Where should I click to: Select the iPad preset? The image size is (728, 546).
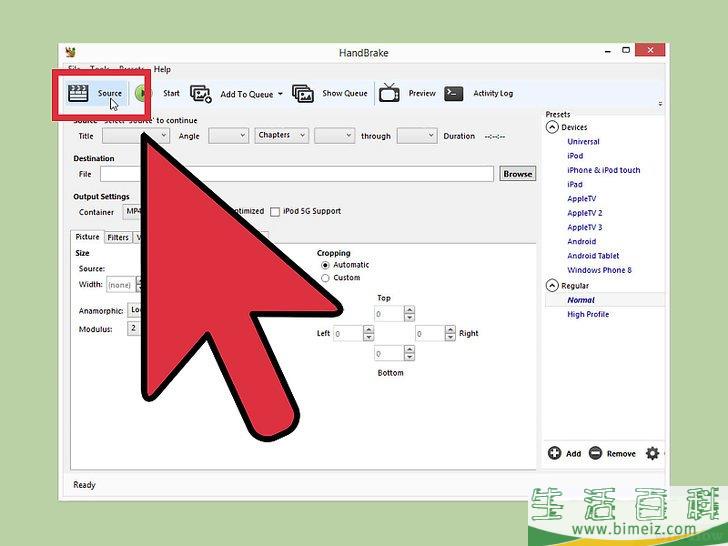click(575, 184)
